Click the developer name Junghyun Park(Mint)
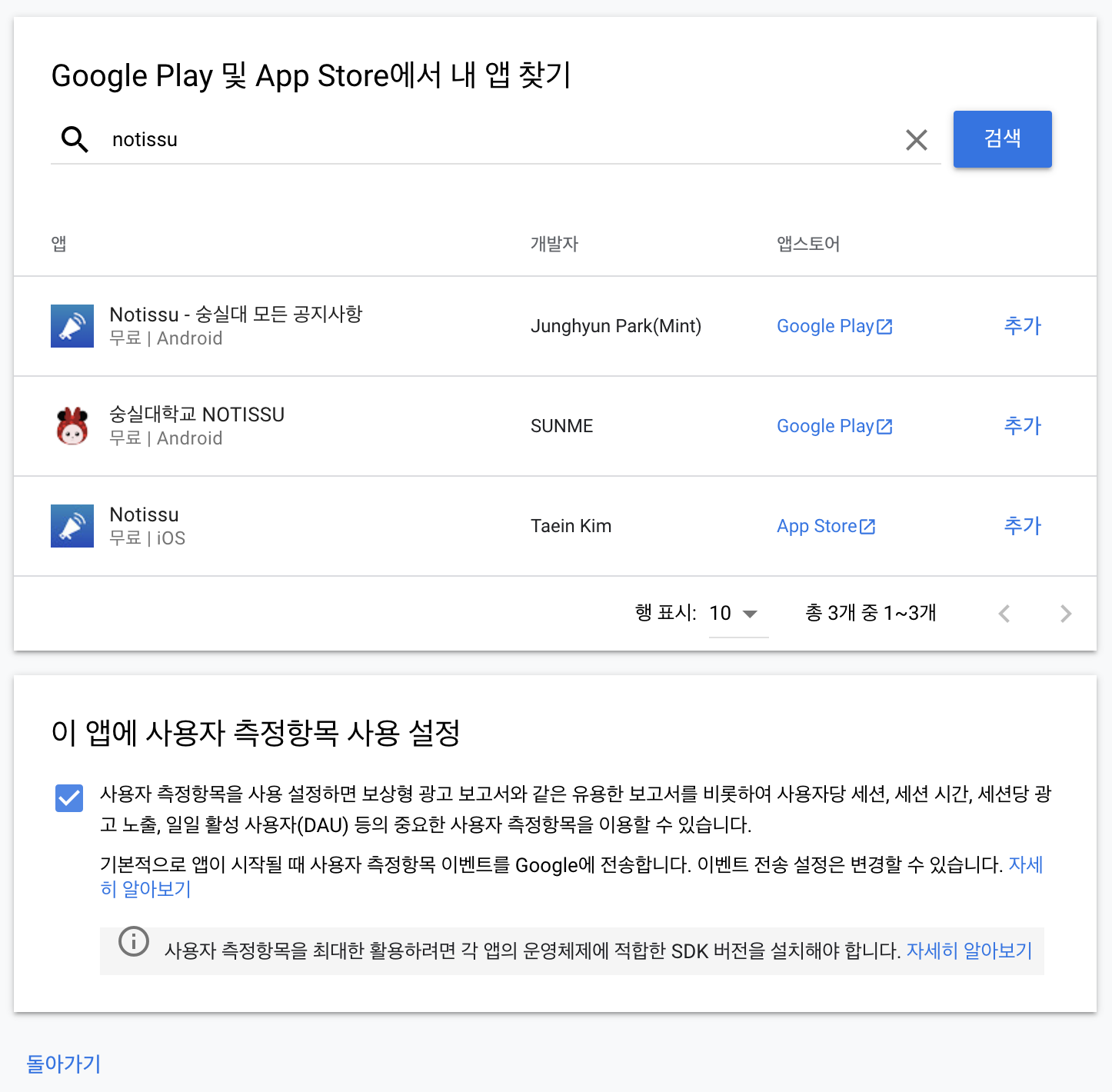The height and width of the screenshot is (1092, 1112). (616, 326)
